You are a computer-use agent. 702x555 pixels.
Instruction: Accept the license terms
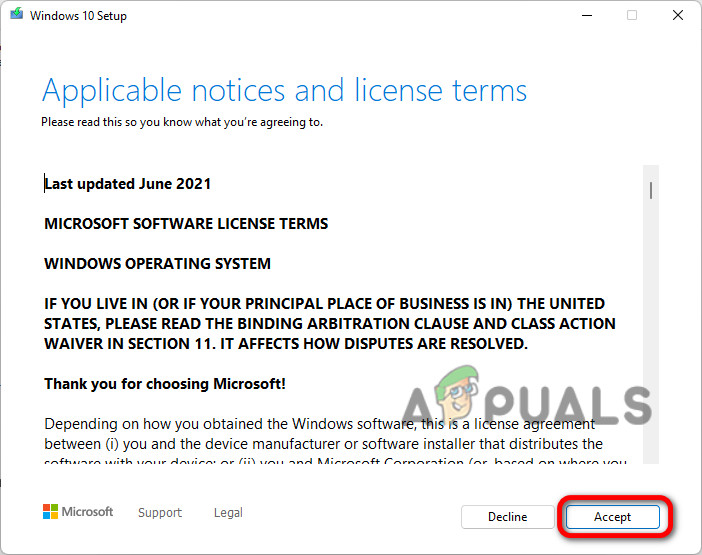pos(612,517)
